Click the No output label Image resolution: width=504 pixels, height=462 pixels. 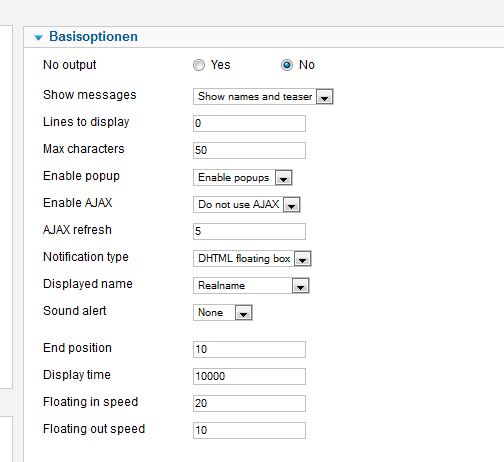(70, 65)
